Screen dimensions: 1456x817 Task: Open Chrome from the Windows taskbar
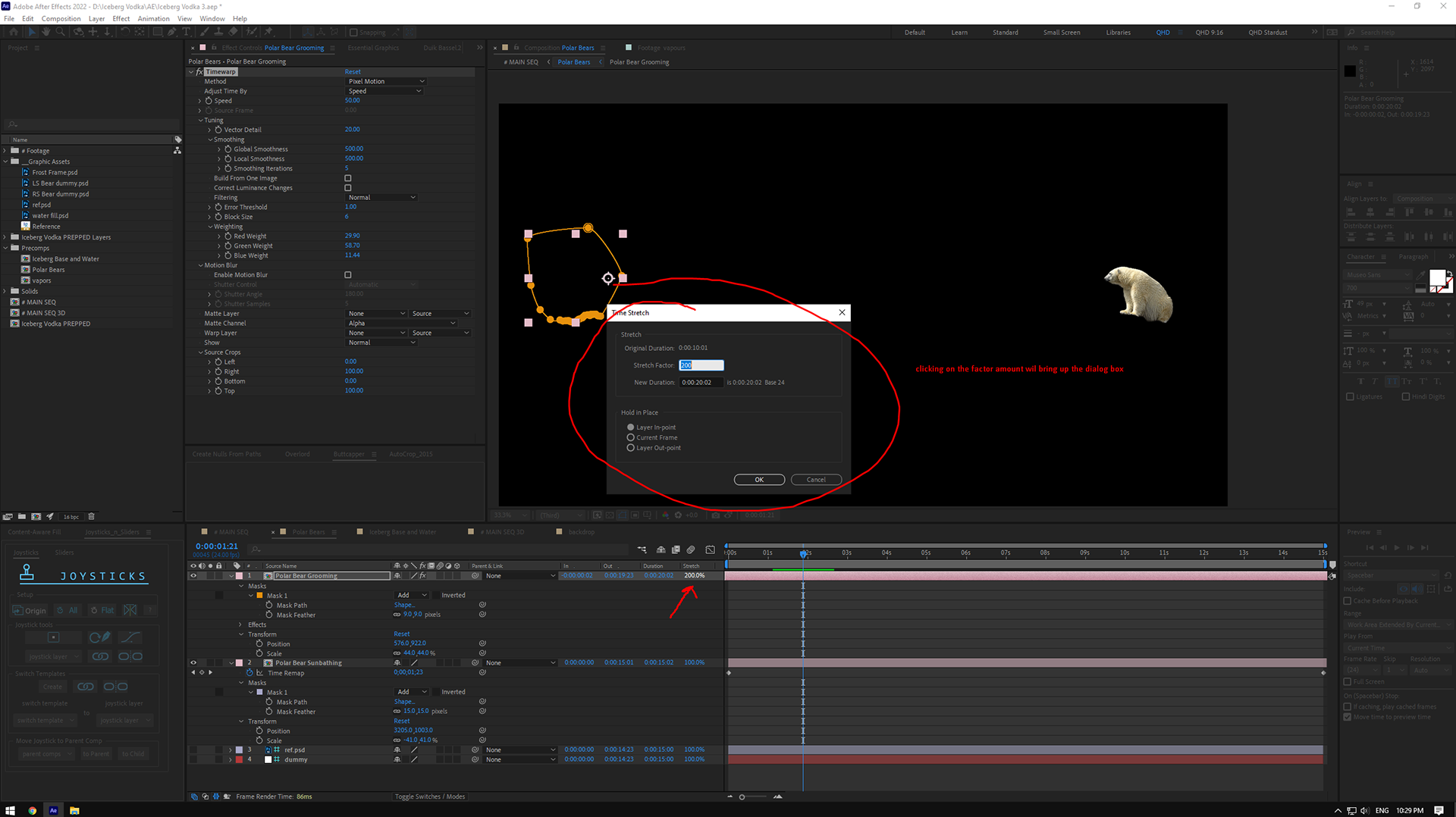(x=33, y=810)
